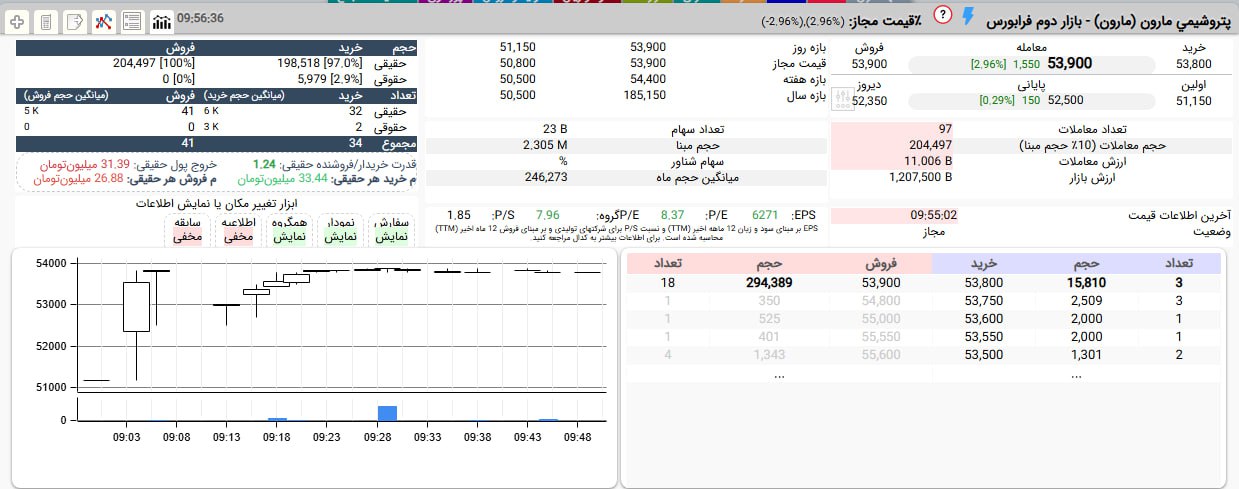This screenshot has width=1239, height=489.
Task: Toggle the سفارش display setting
Action: (x=391, y=230)
